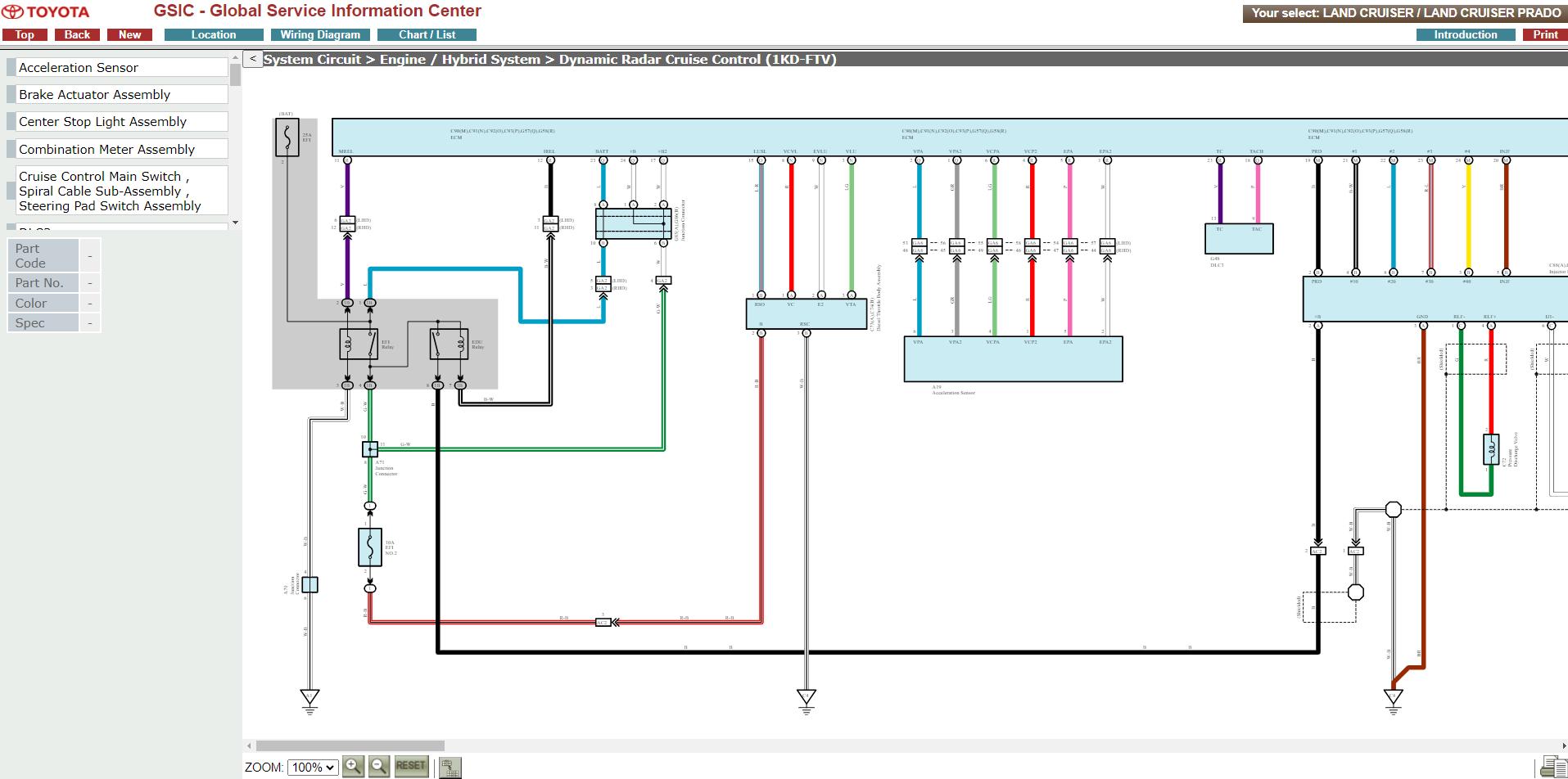This screenshot has height=779, width=1568.
Task: Click the G48 DLC3 connector block
Action: coord(1239,239)
